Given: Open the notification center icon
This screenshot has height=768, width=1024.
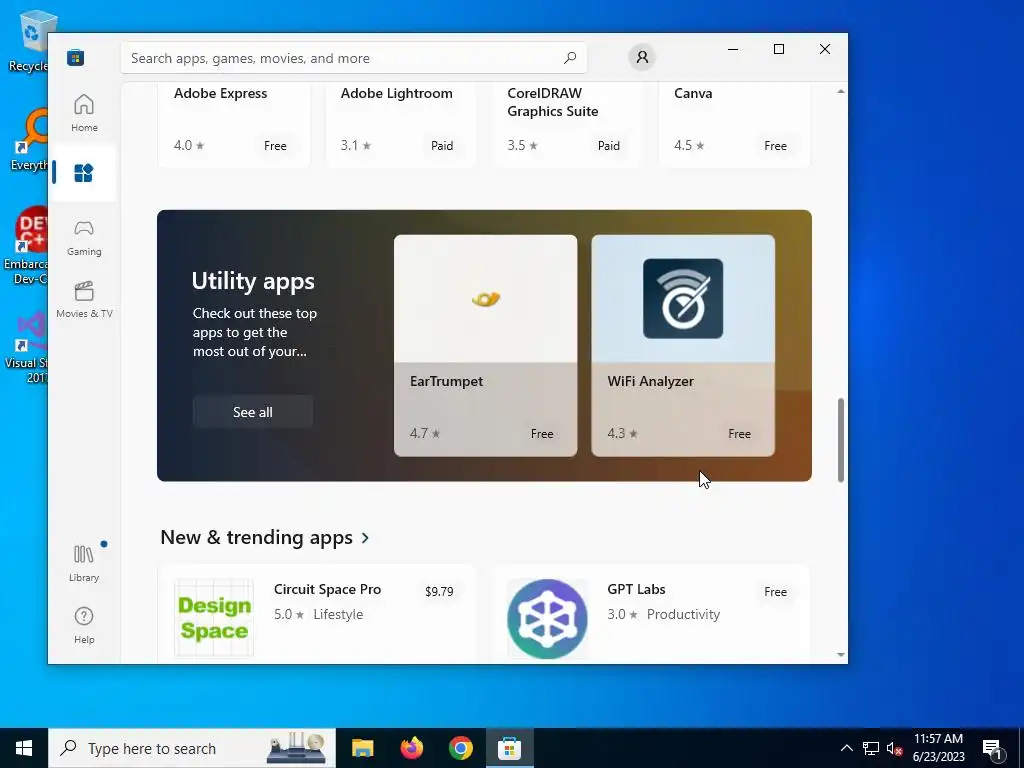Looking at the screenshot, I should [x=992, y=748].
